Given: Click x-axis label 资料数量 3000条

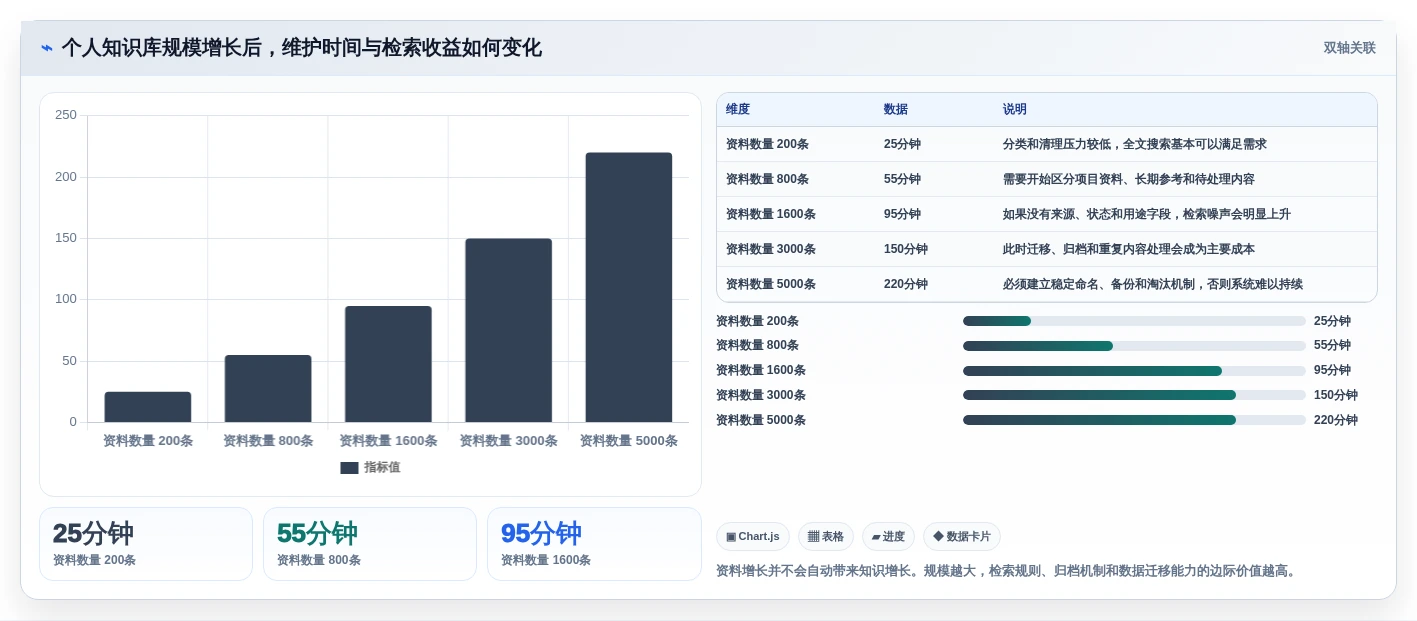Looking at the screenshot, I should click(508, 441).
